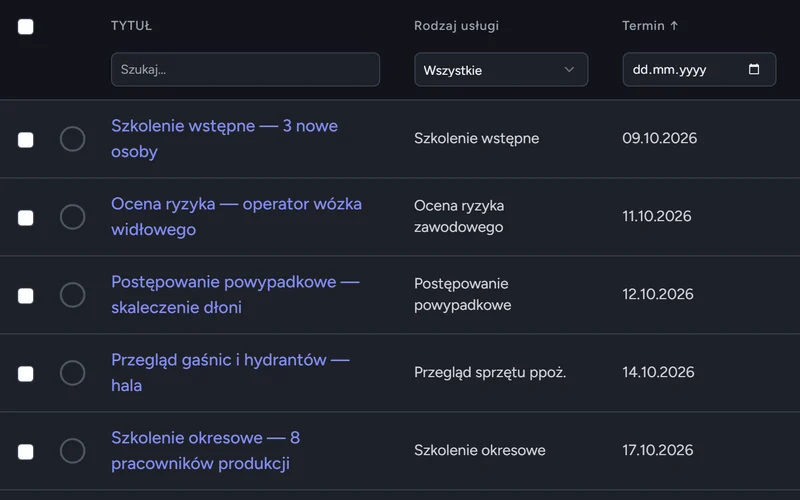The image size is (800, 500).
Task: Click the Szkolenie okresowe service type cell
Action: coord(480,451)
